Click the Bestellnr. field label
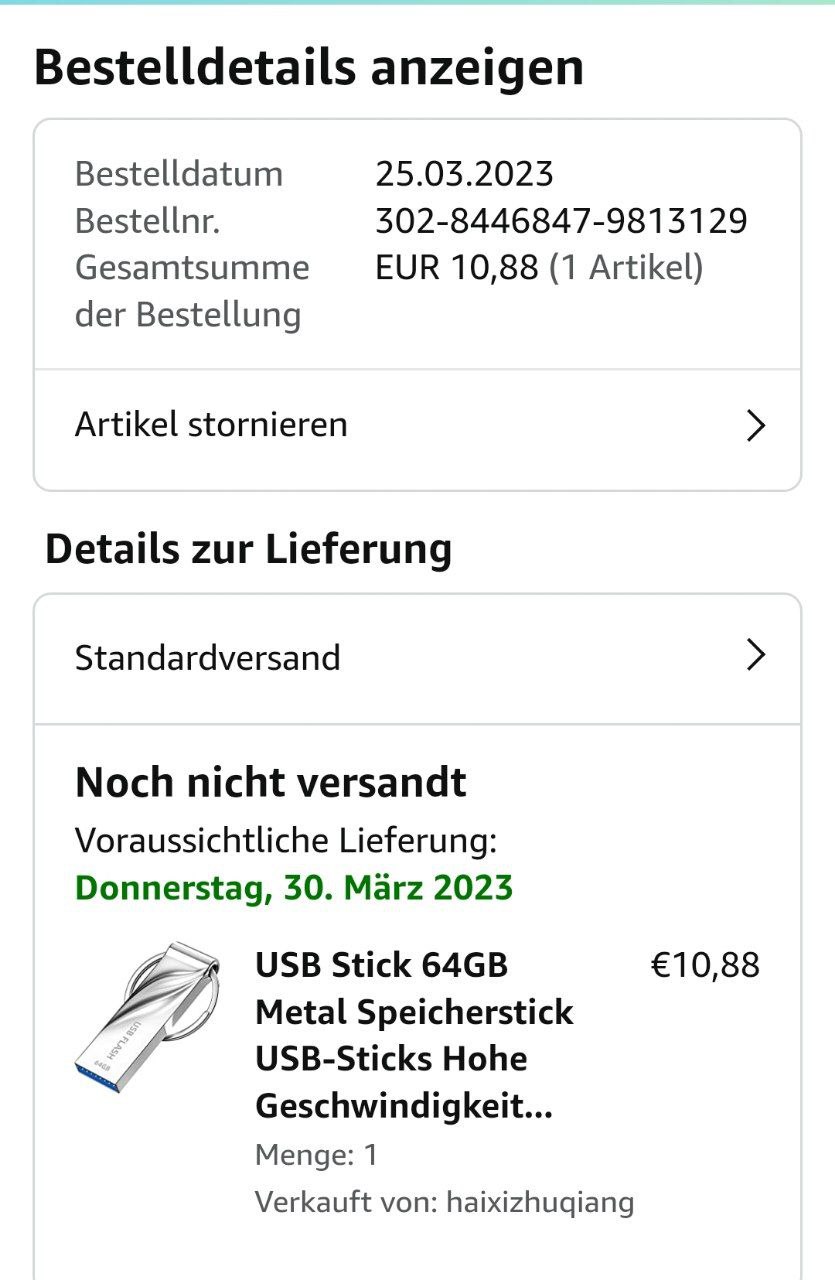835x1280 pixels. coord(147,221)
